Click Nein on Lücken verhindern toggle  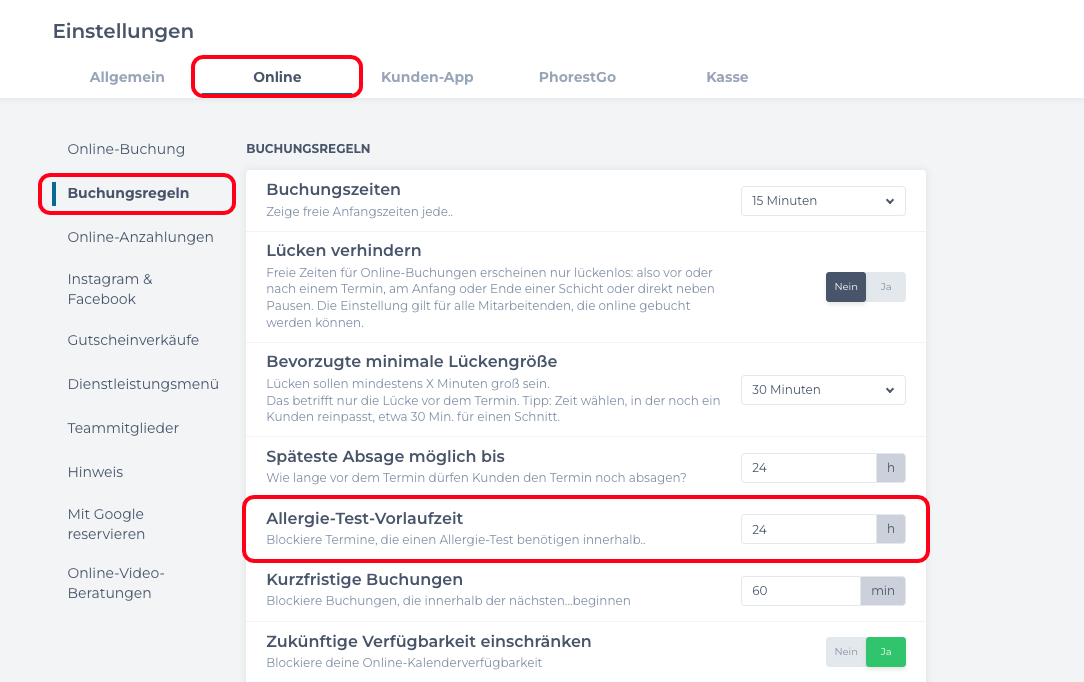point(846,287)
